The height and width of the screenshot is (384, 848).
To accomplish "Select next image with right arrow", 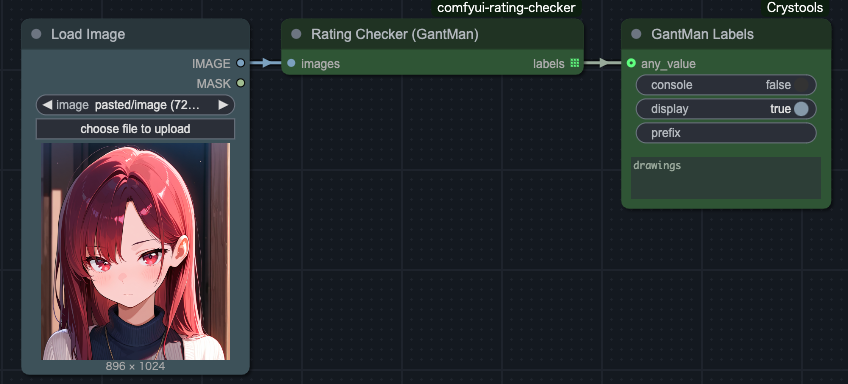I will 223,105.
